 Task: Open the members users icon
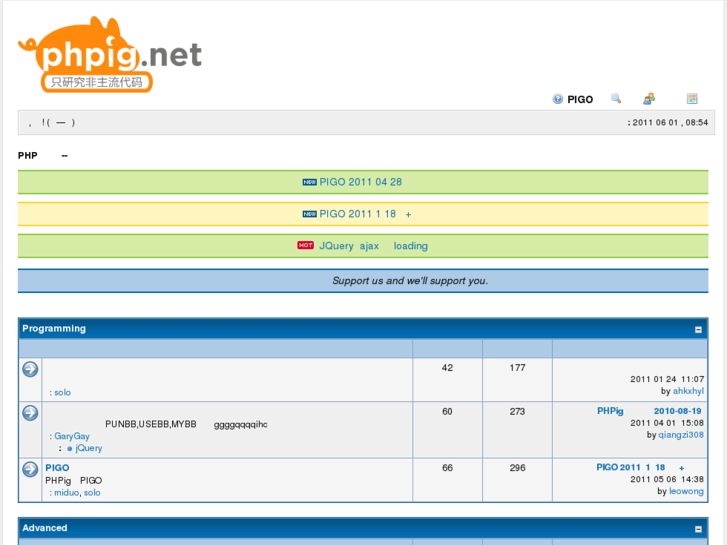tap(649, 98)
